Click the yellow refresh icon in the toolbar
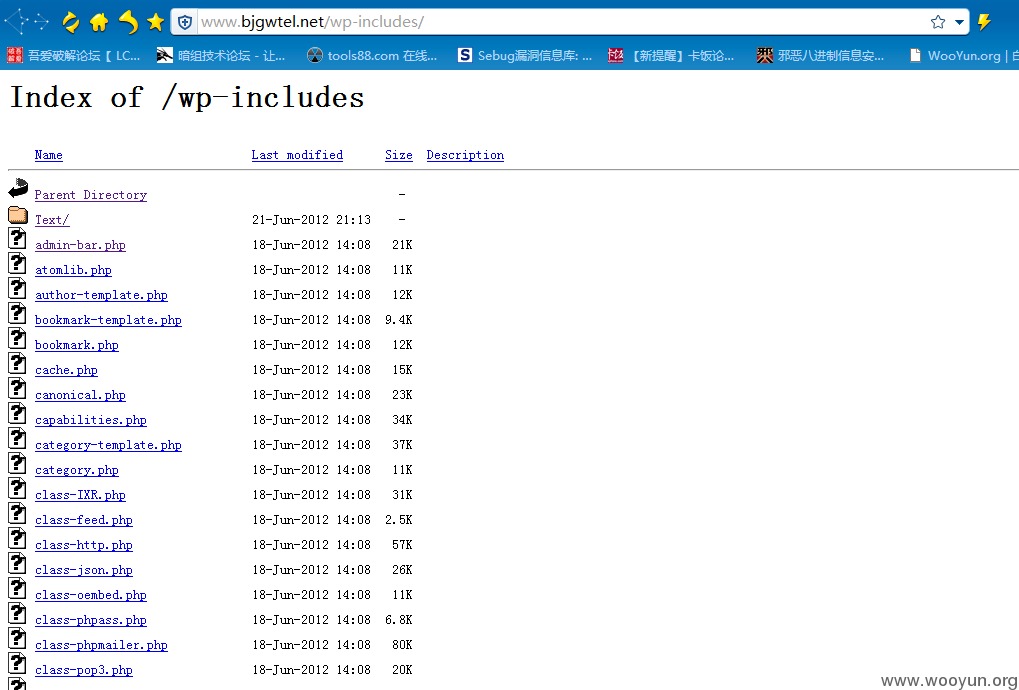Viewport: 1019px width, 690px height. pos(70,23)
